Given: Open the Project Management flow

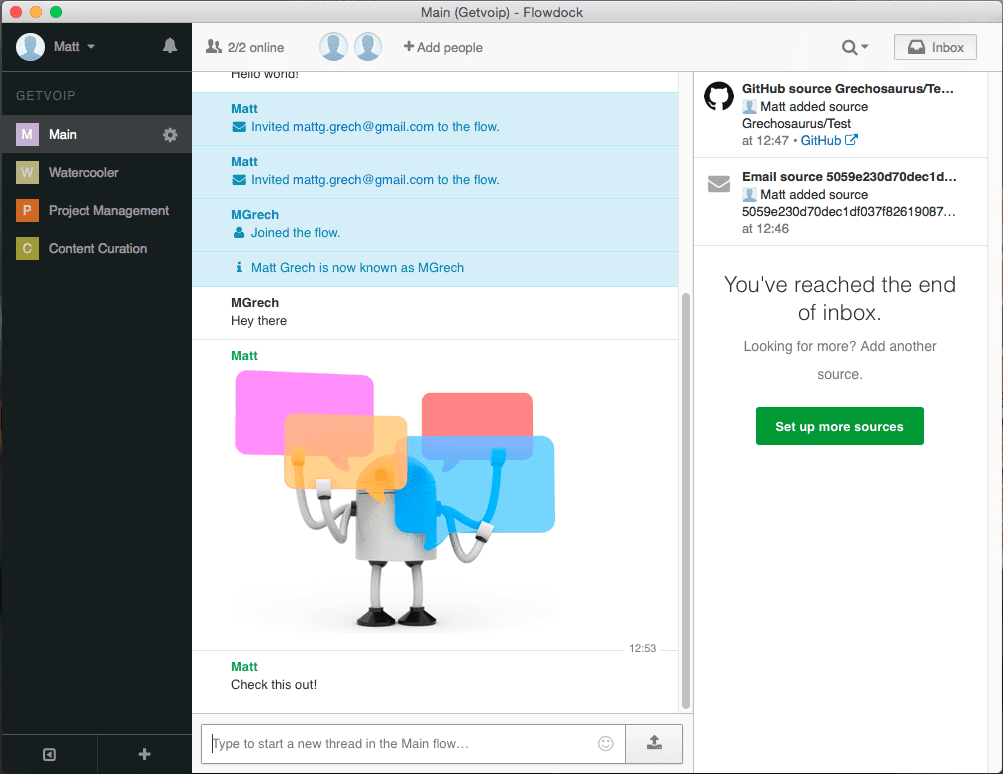Looking at the screenshot, I should 108,211.
